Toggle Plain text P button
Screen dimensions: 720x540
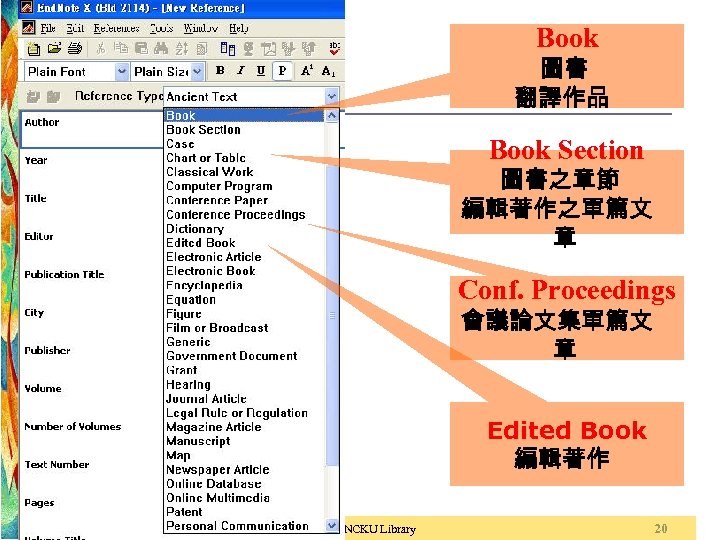pos(282,71)
